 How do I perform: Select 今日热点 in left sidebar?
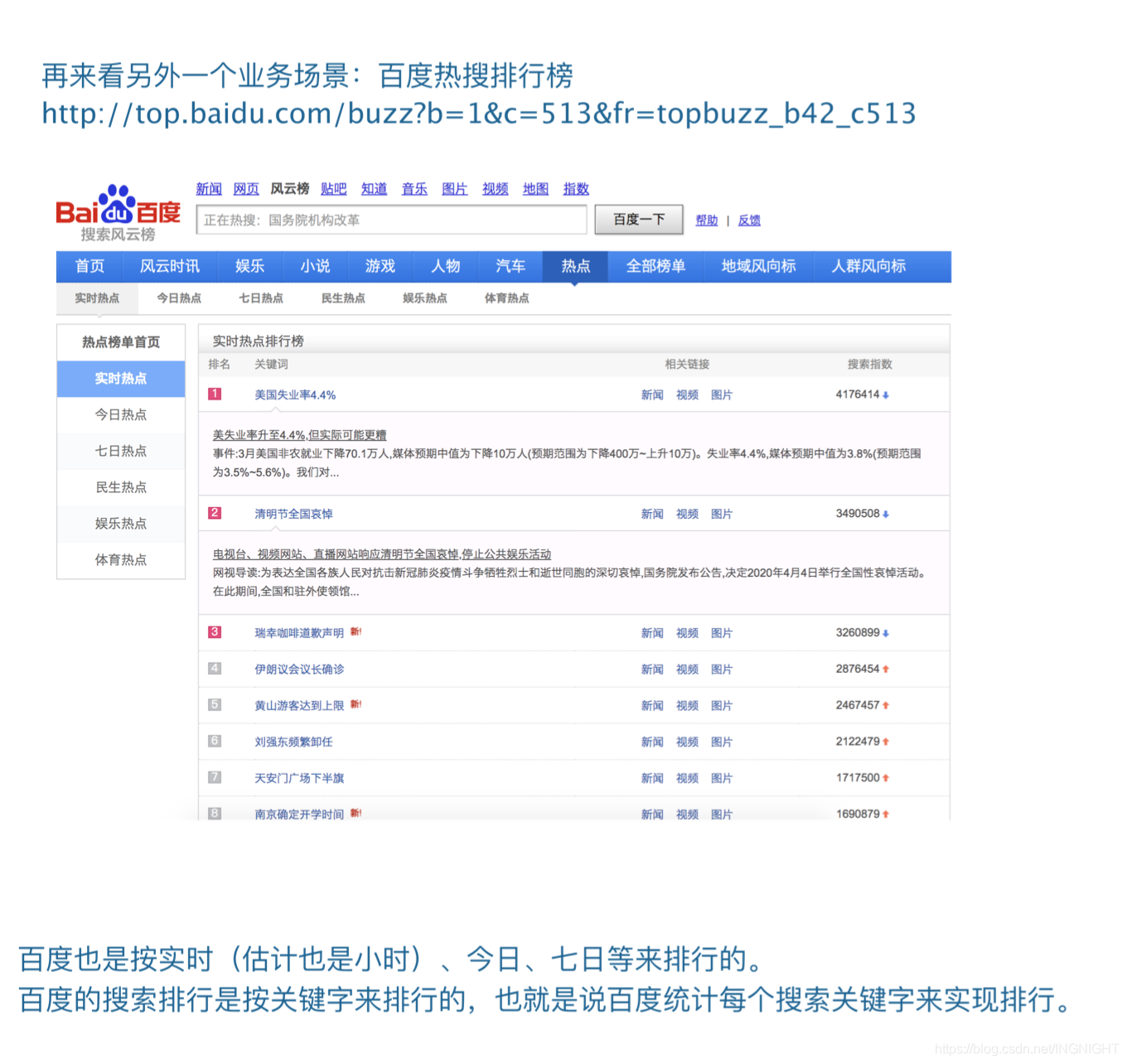coord(121,414)
